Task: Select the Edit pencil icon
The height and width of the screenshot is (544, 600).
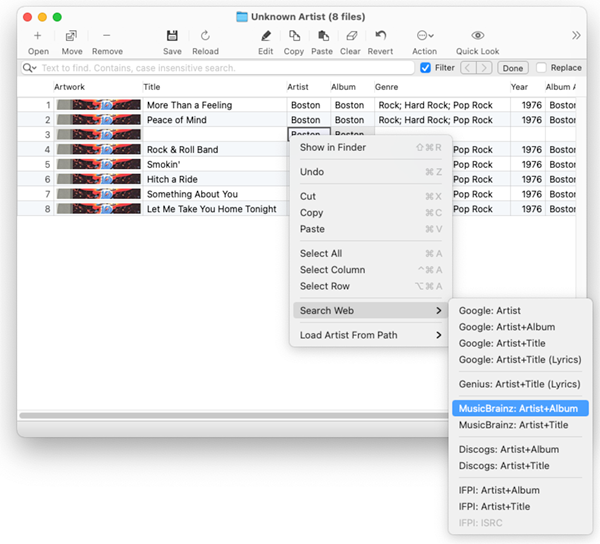Action: 266,36
